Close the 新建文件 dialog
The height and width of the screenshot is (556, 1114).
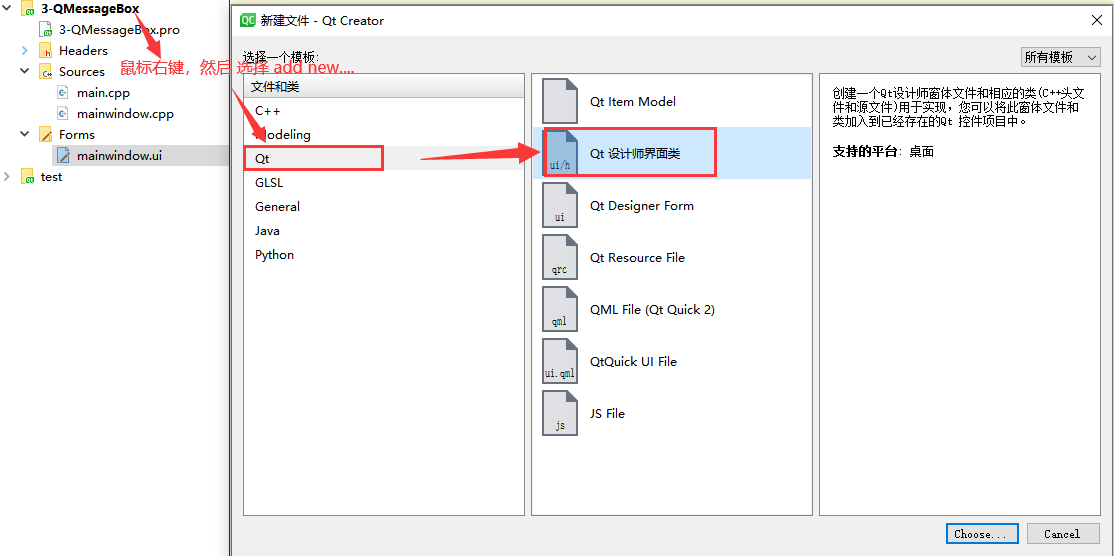[1097, 20]
